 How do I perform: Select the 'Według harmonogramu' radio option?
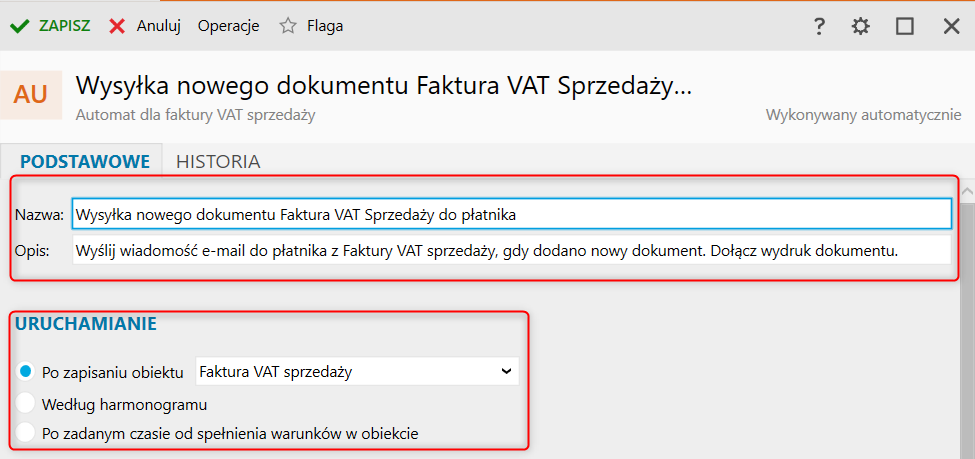pyautogui.click(x=26, y=404)
